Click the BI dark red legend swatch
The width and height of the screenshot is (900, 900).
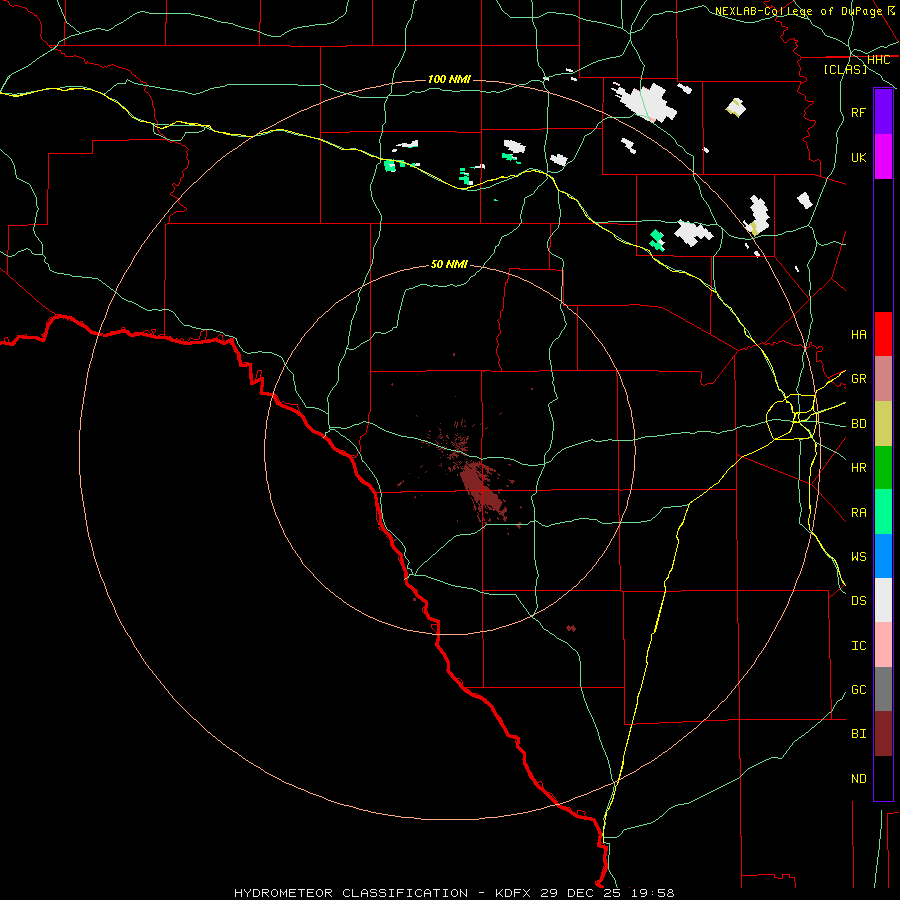coord(883,734)
